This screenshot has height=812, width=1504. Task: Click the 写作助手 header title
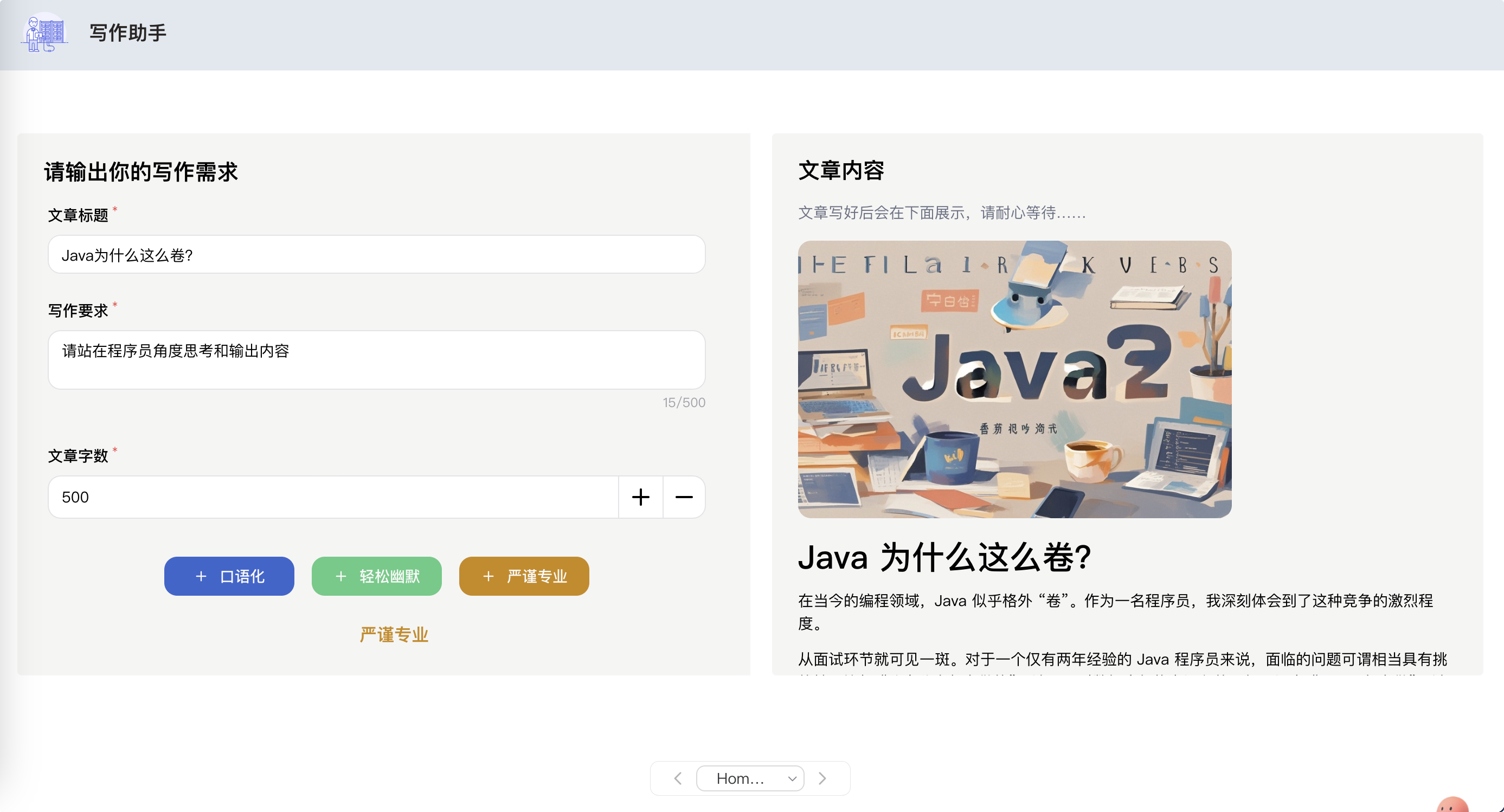[128, 33]
